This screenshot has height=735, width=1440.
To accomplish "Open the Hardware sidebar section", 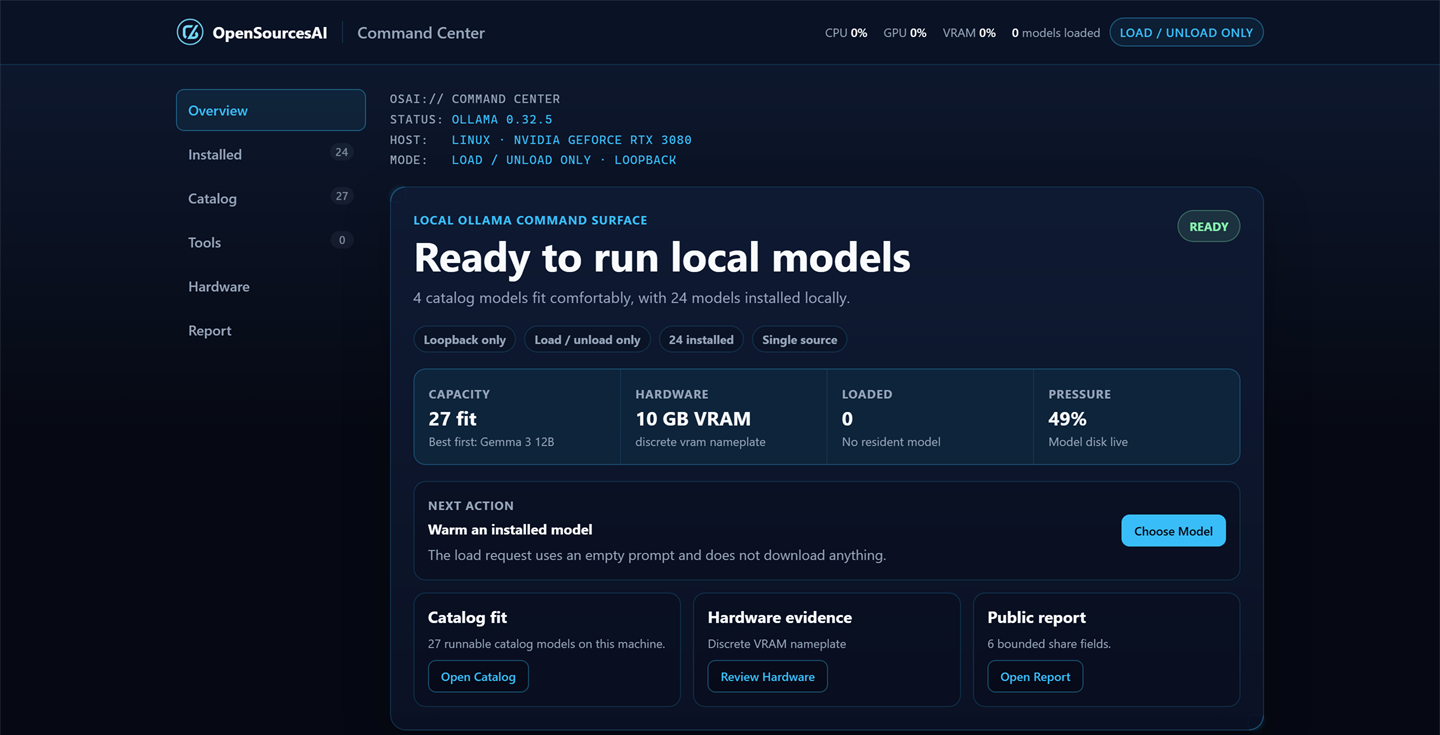I will (x=271, y=286).
